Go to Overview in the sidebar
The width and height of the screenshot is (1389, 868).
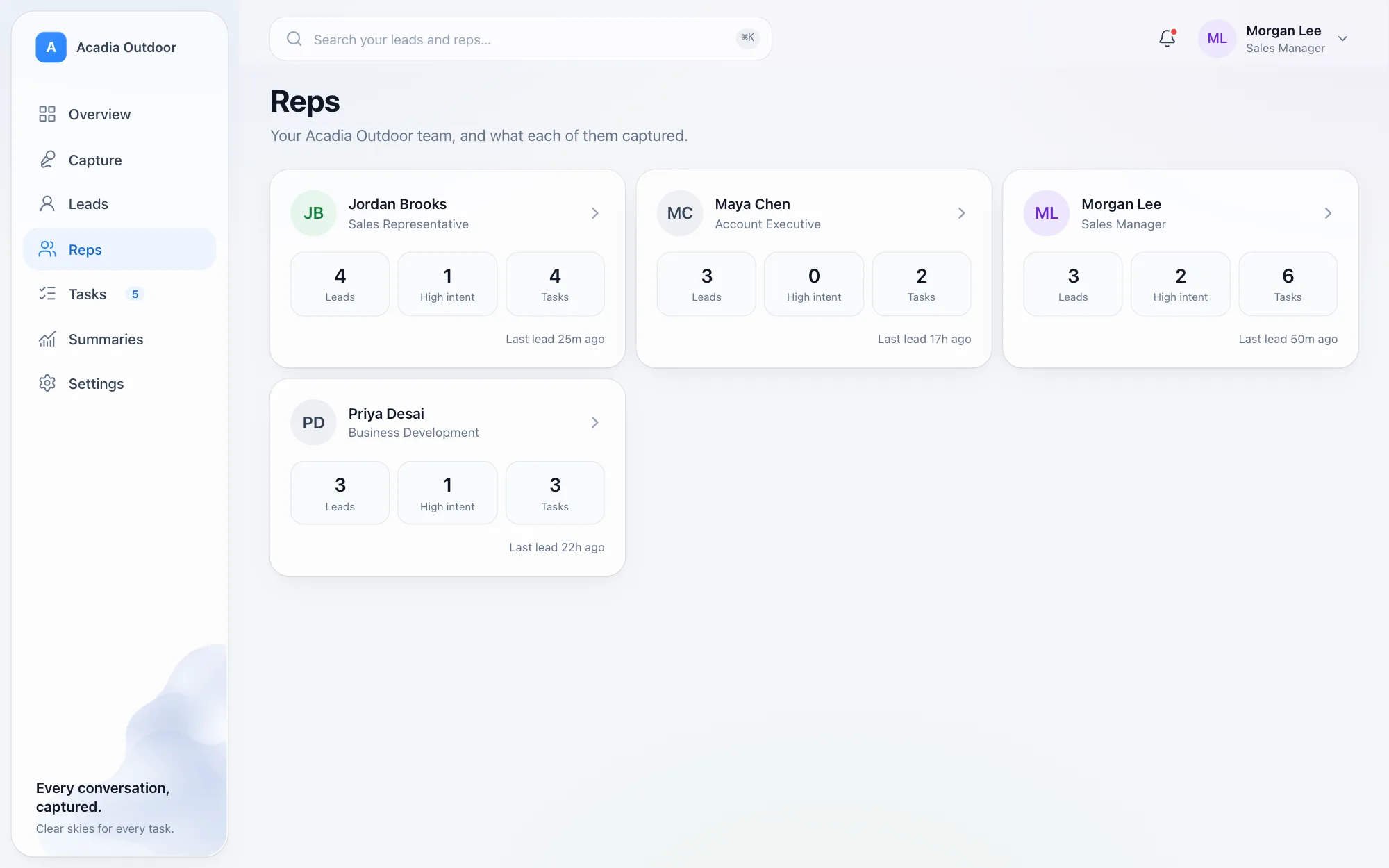click(119, 114)
